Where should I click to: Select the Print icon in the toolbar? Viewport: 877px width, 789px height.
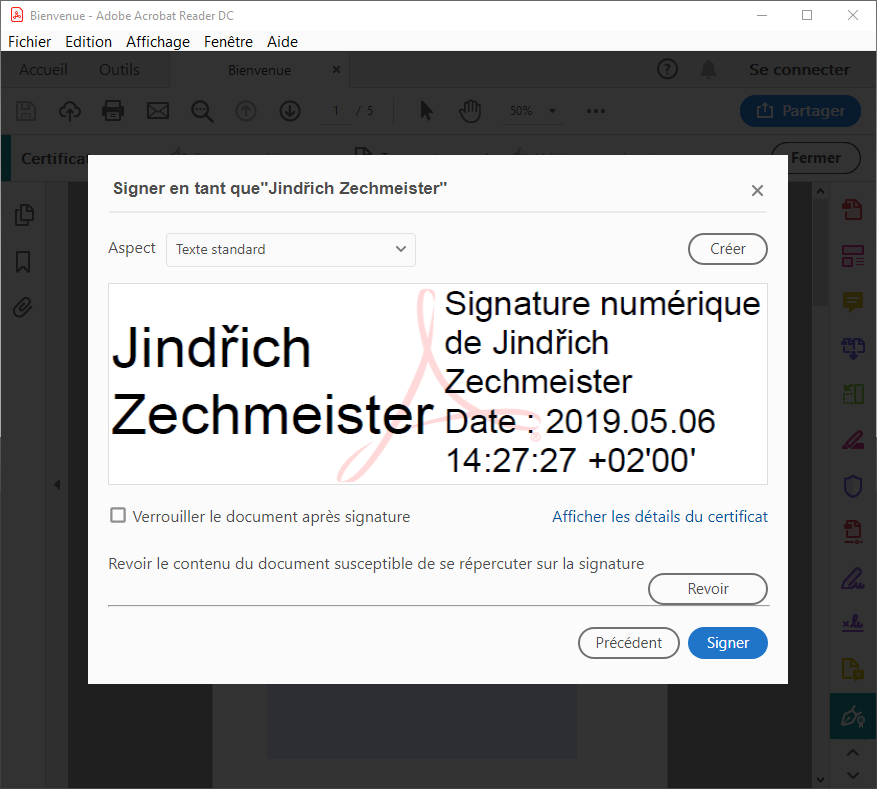pyautogui.click(x=113, y=111)
